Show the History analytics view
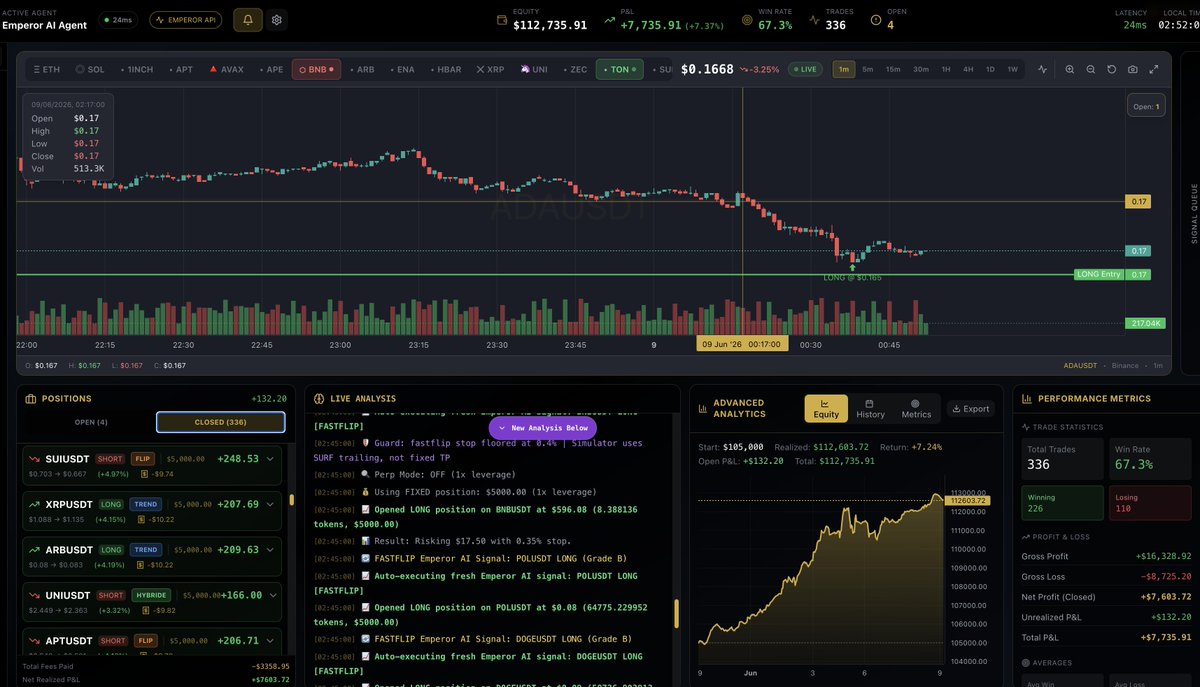The height and width of the screenshot is (687, 1200). point(870,409)
